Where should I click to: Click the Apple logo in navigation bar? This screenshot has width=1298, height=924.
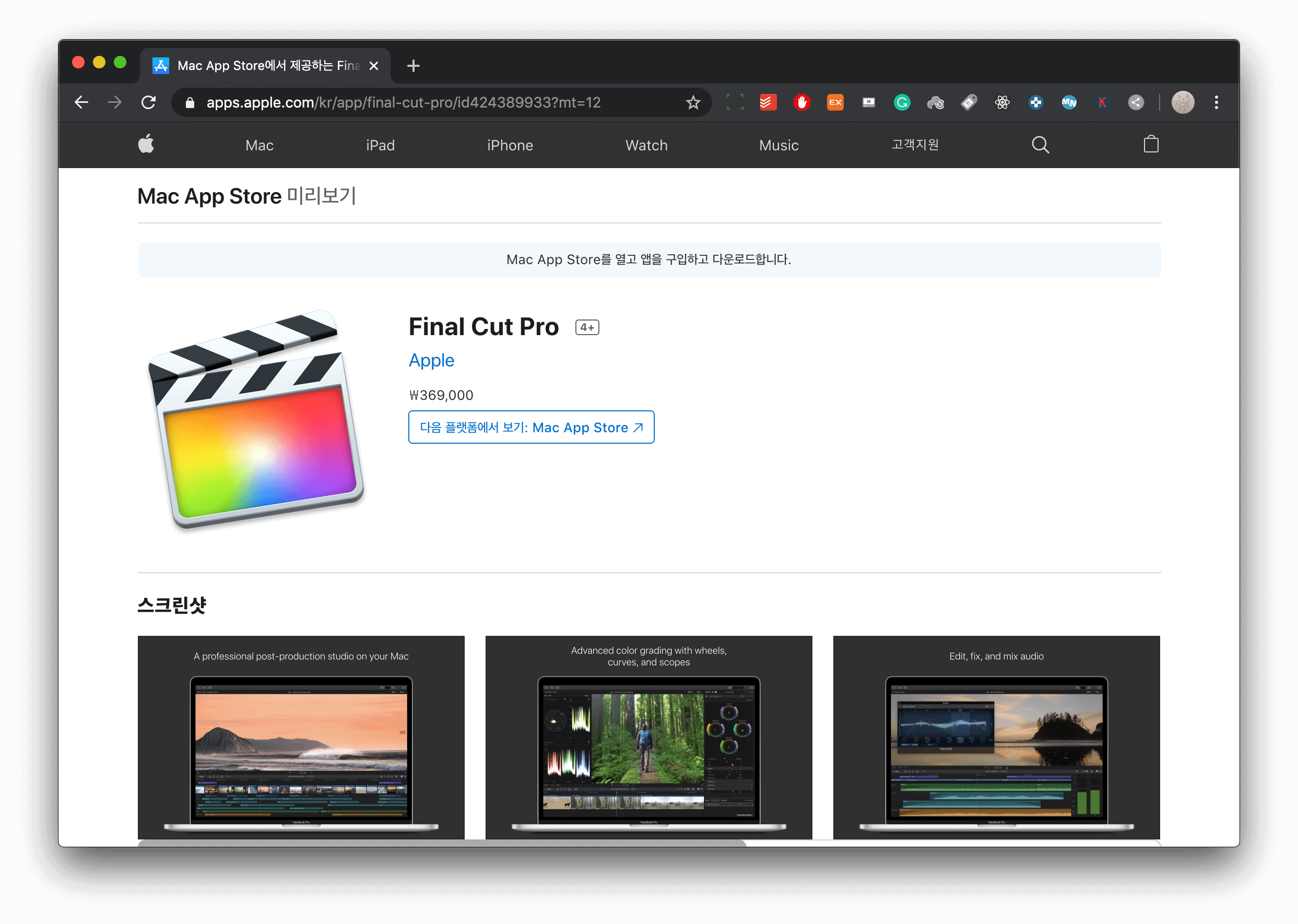click(146, 145)
